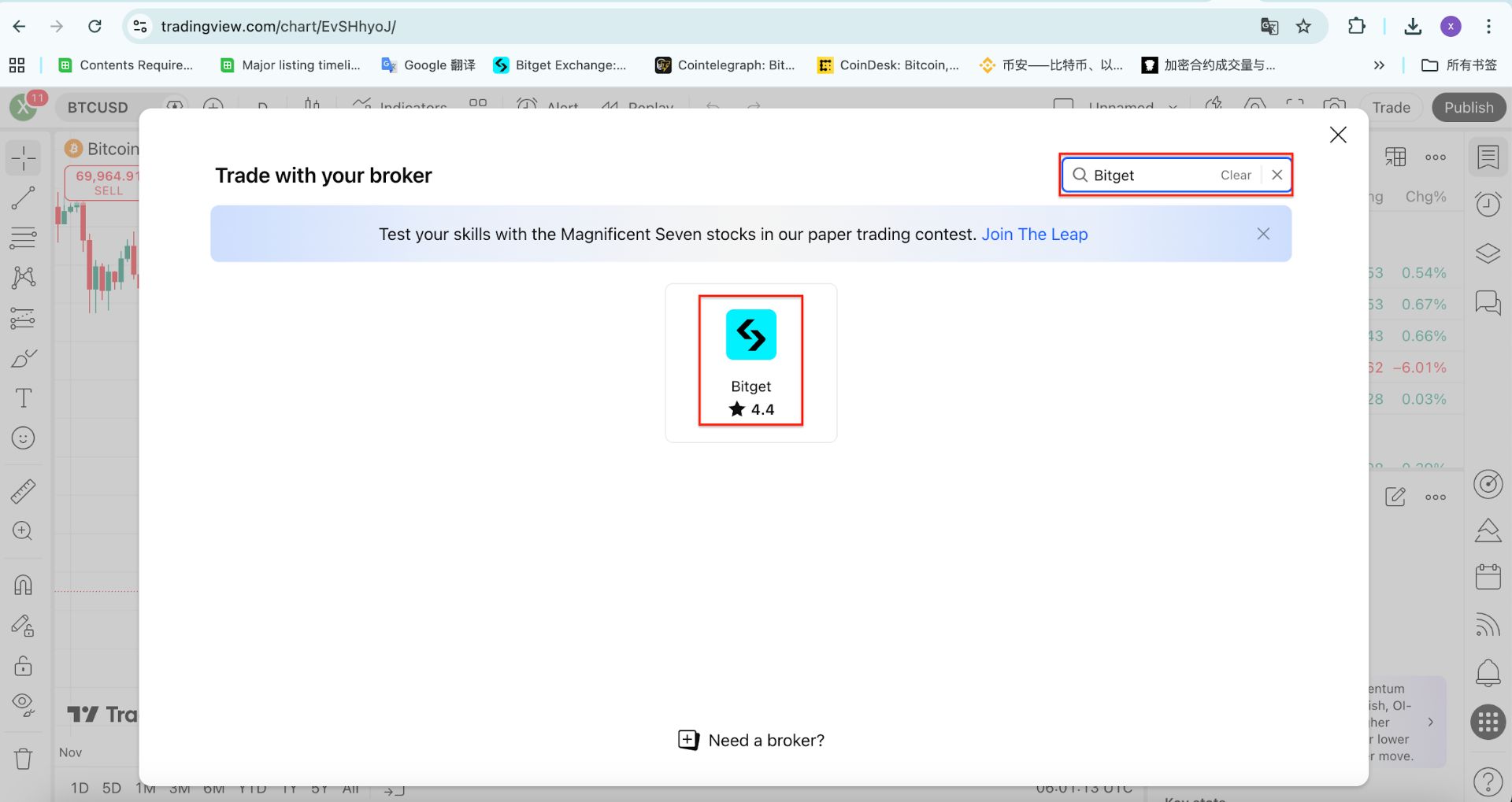Screen dimensions: 1512x802
Task: Select the Bitget broker card
Action: coord(751,363)
